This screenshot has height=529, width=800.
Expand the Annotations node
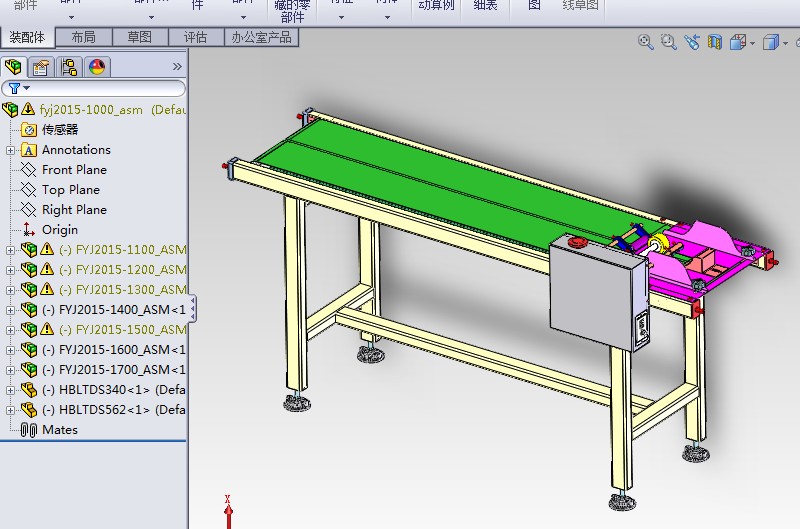[x=10, y=150]
